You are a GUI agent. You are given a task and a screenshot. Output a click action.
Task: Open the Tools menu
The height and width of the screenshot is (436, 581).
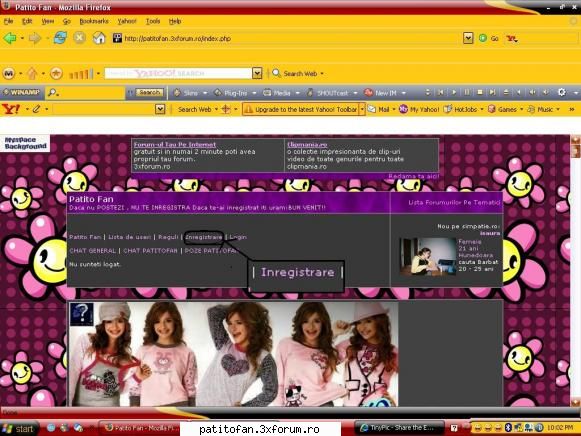(153, 21)
